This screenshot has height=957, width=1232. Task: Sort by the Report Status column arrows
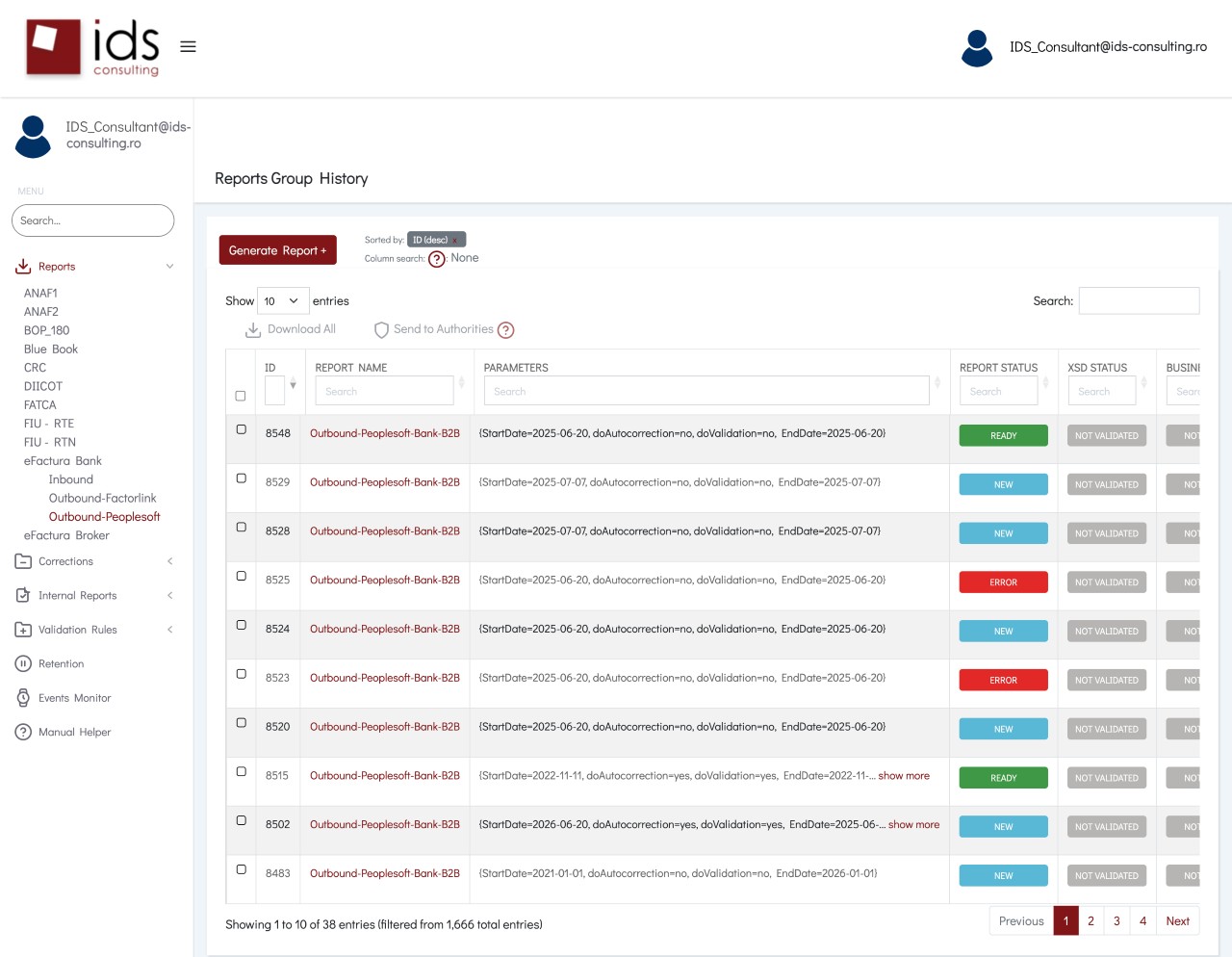pos(1046,382)
